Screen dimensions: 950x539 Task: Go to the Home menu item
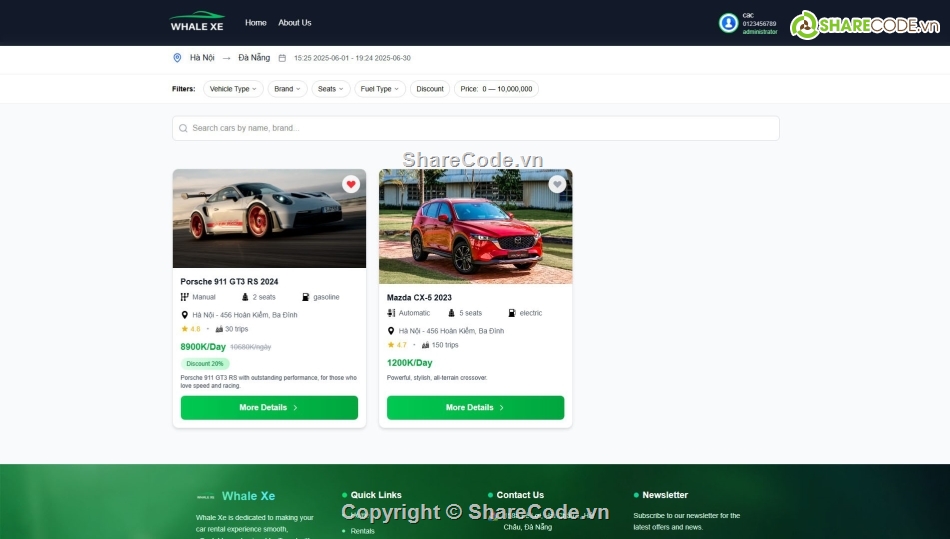click(256, 22)
